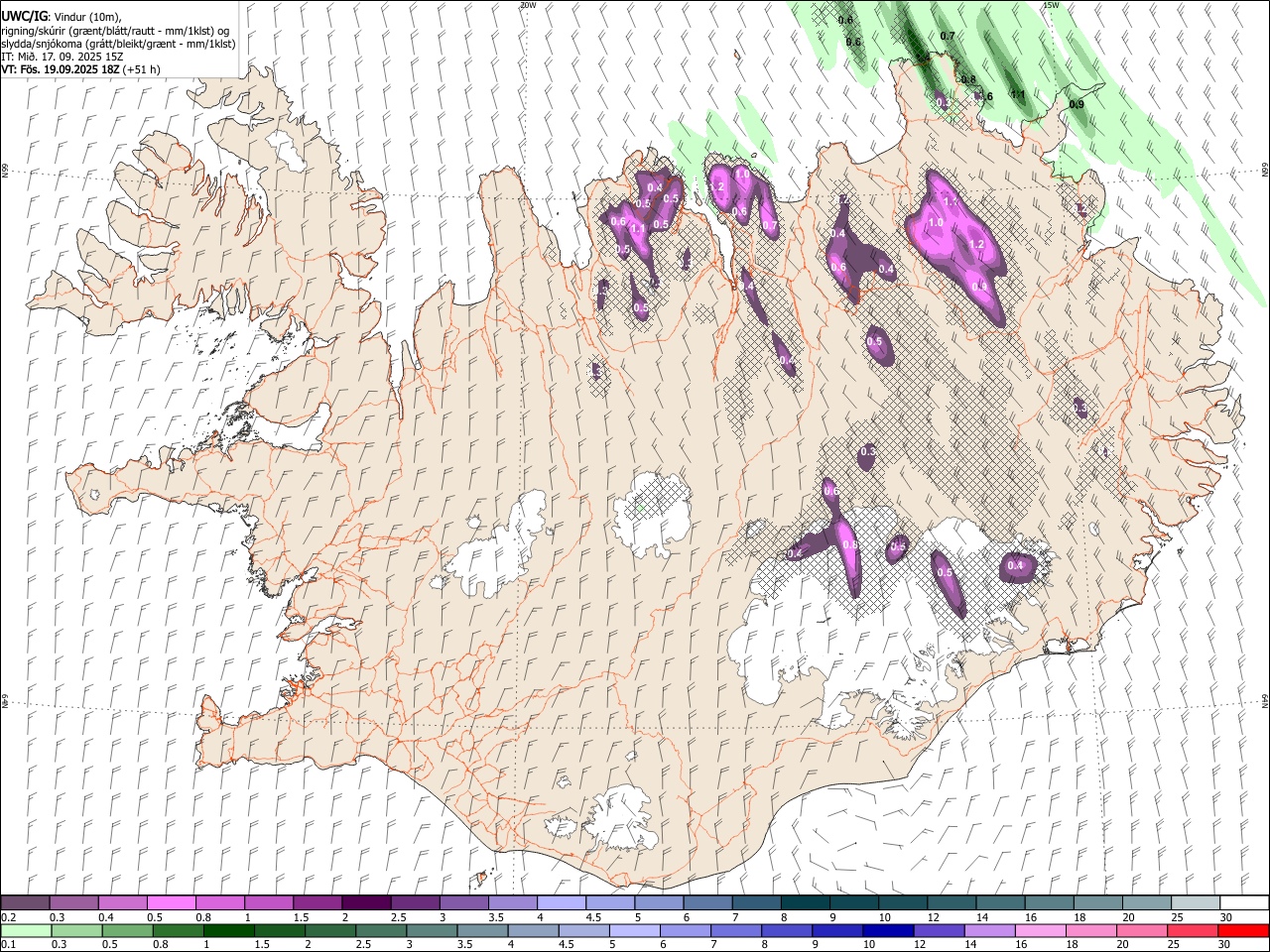Click the dark teal 8 swatch in the top legend row
This screenshot has height=952, width=1270.
click(x=806, y=902)
